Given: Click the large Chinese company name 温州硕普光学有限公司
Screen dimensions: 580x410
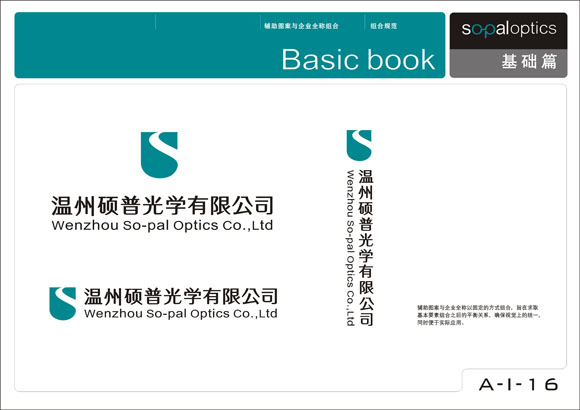Looking at the screenshot, I should pos(162,206).
